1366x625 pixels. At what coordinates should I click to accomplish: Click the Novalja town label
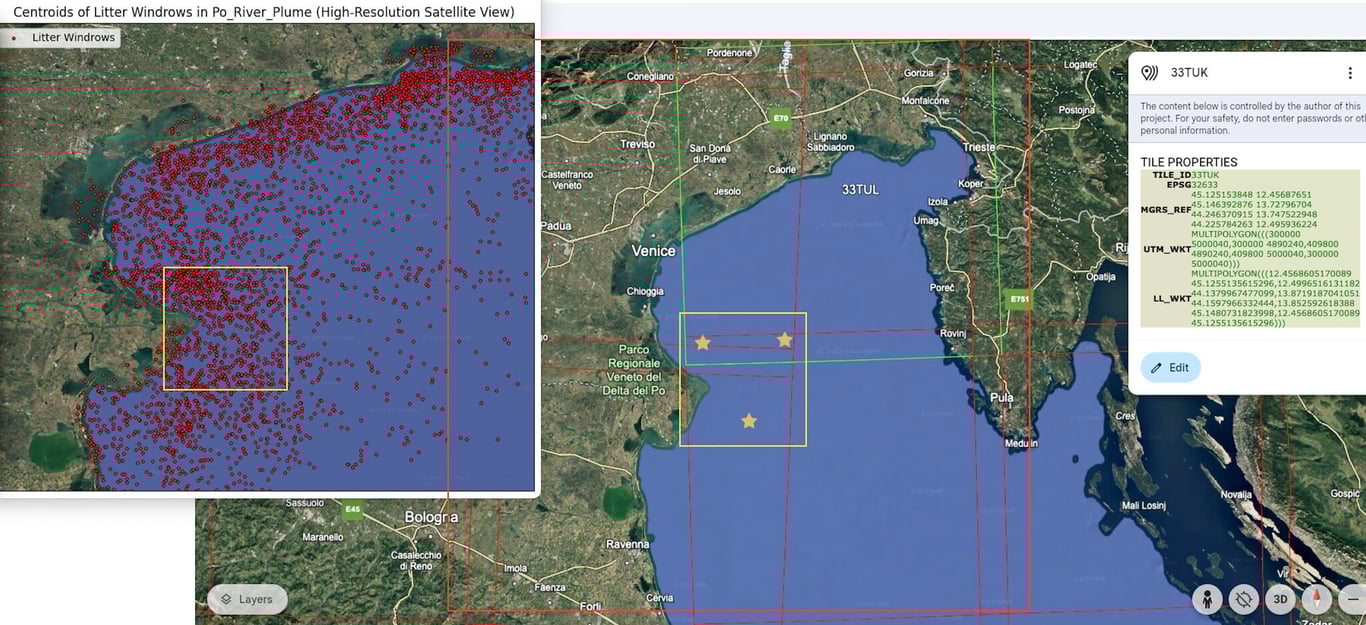tap(1236, 495)
